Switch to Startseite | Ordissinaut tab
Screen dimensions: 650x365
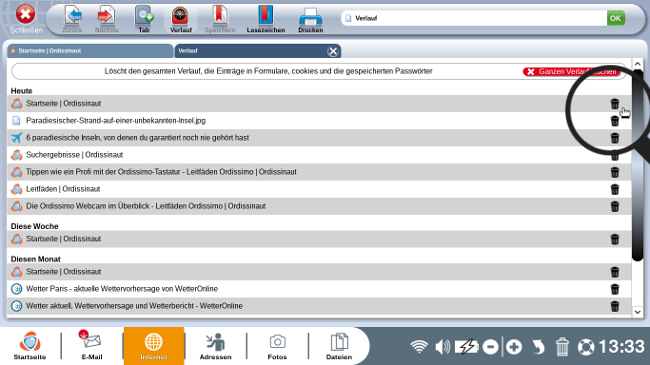[x=90, y=51]
